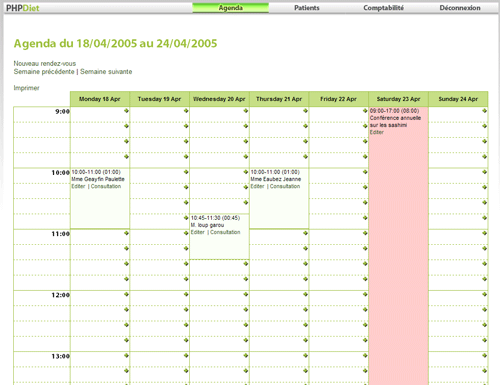Add appointment icon on Wednesday at 9:00

point(246,111)
